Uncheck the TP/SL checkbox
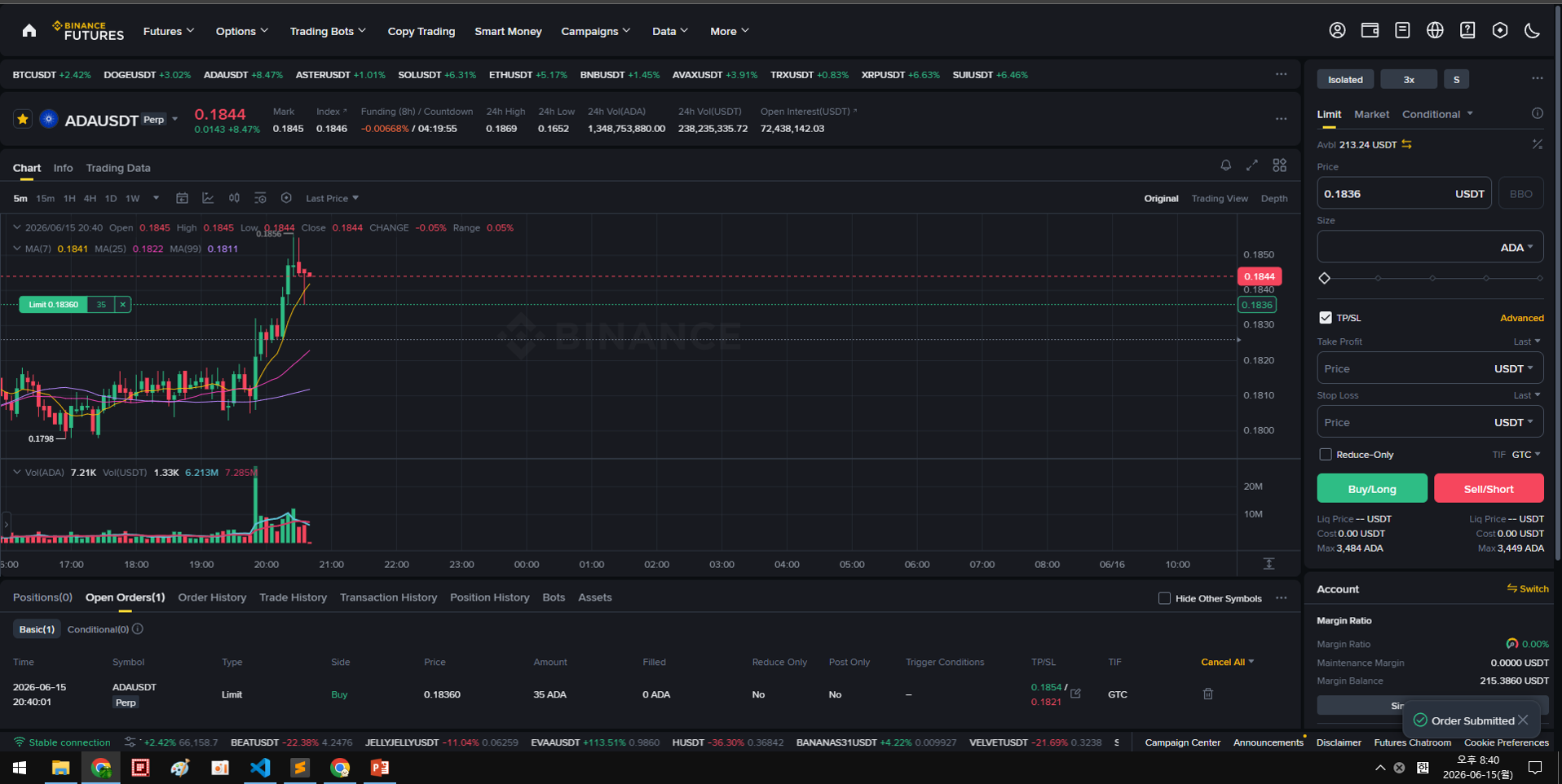Viewport: 1562px width, 784px height. [1326, 318]
